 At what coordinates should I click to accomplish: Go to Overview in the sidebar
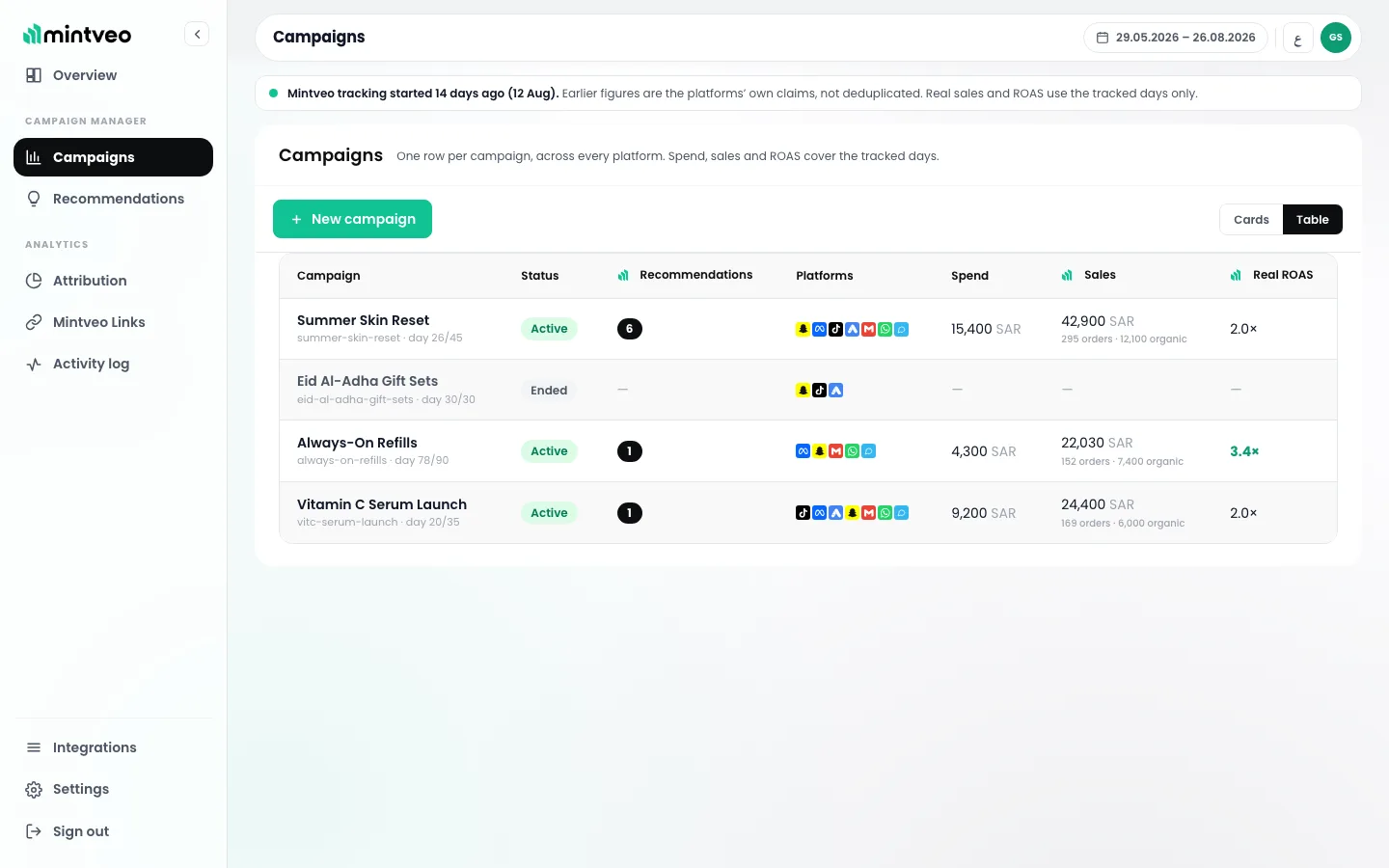point(113,75)
